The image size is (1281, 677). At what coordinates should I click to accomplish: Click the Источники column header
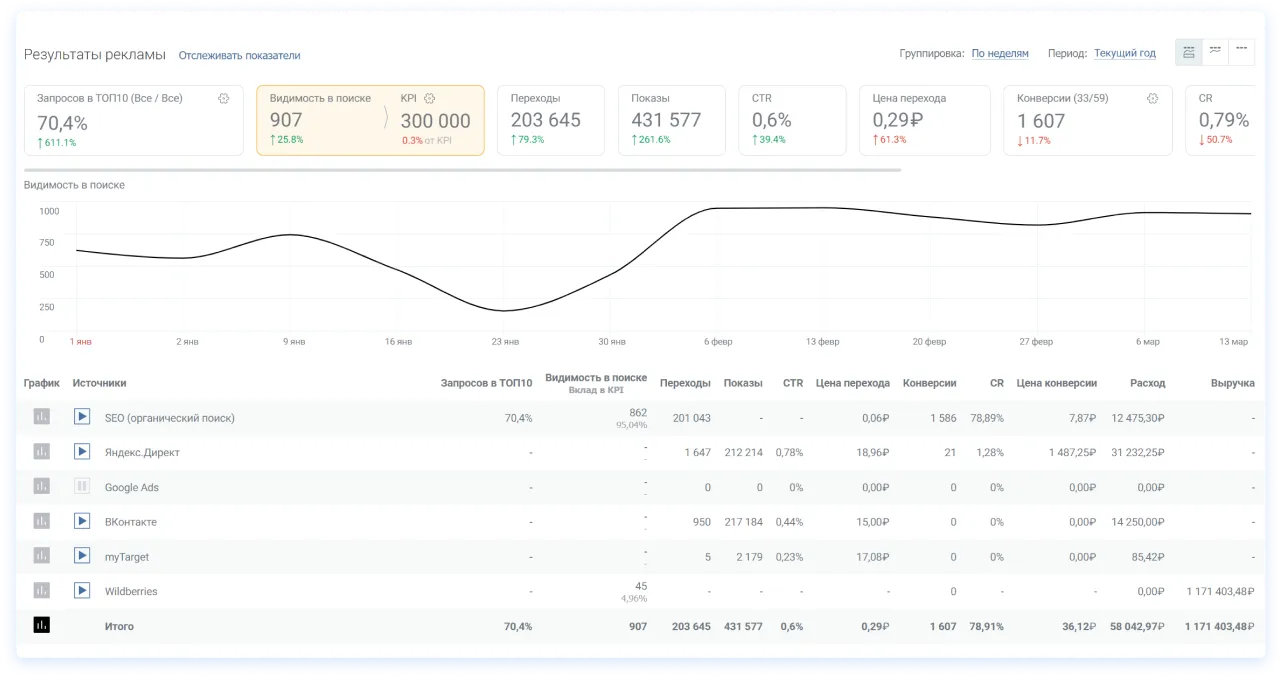[99, 383]
